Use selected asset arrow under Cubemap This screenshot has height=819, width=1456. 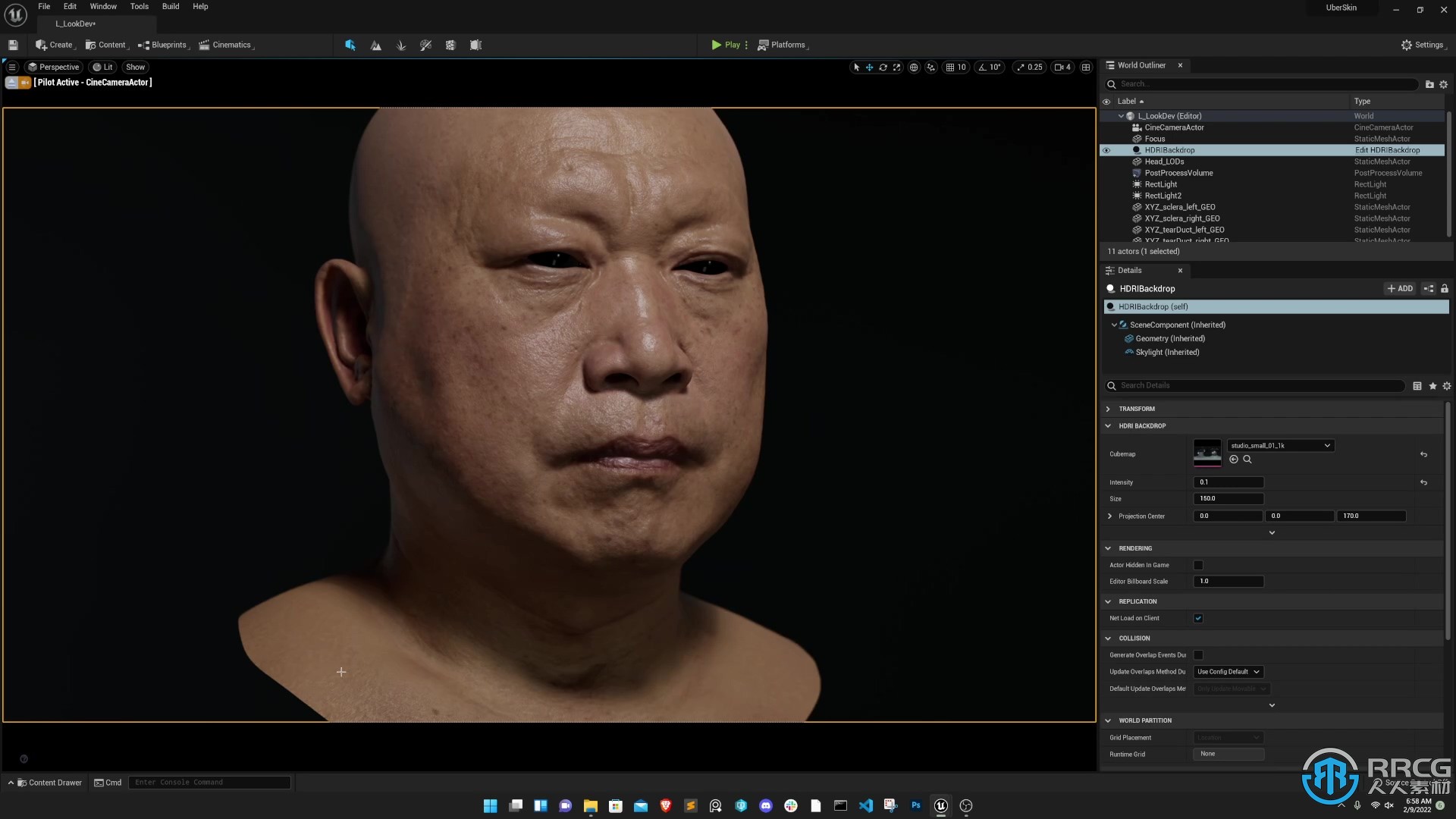(x=1234, y=460)
